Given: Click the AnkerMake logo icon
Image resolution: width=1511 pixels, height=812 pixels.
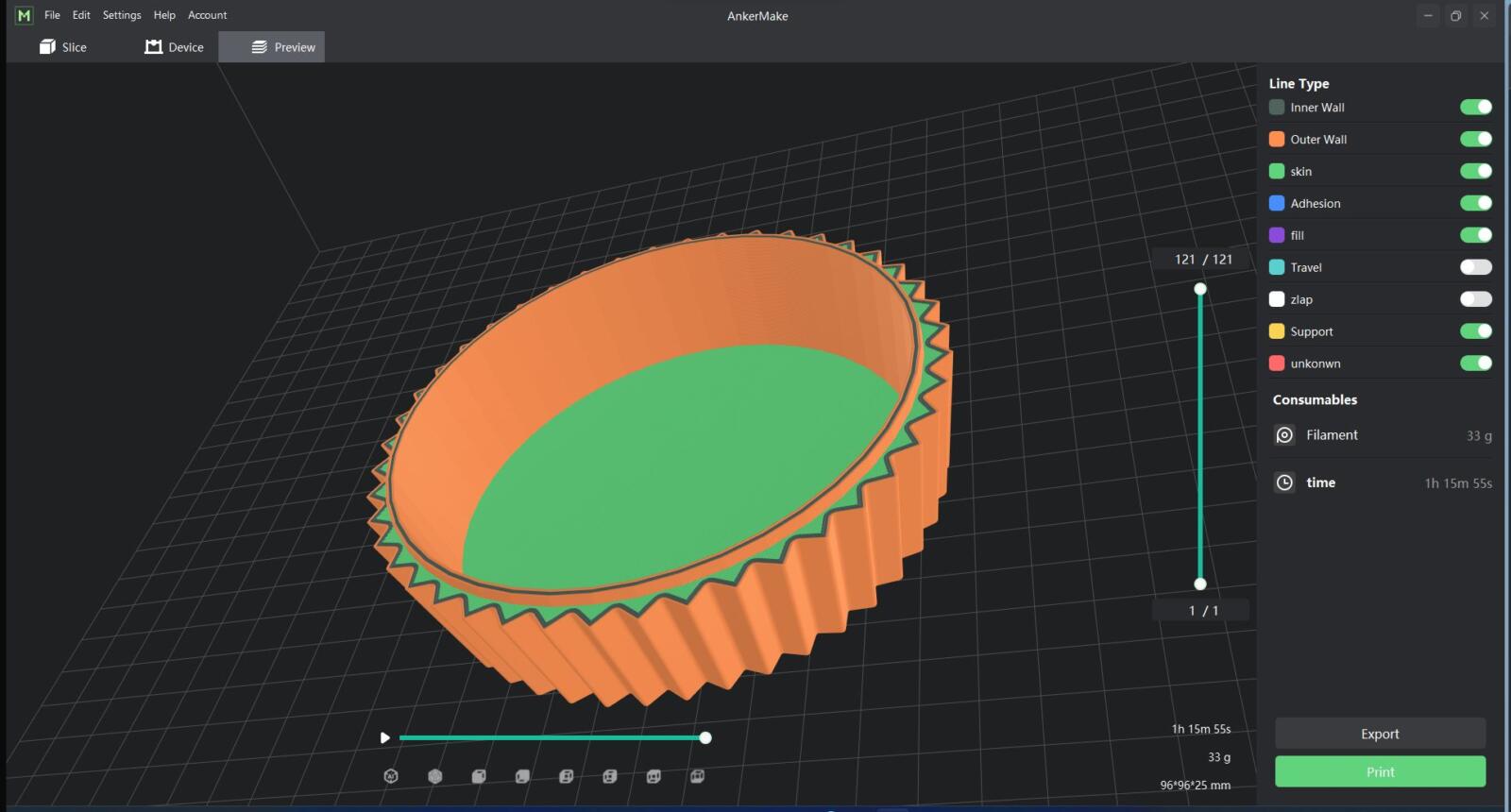Looking at the screenshot, I should pyautogui.click(x=24, y=15).
